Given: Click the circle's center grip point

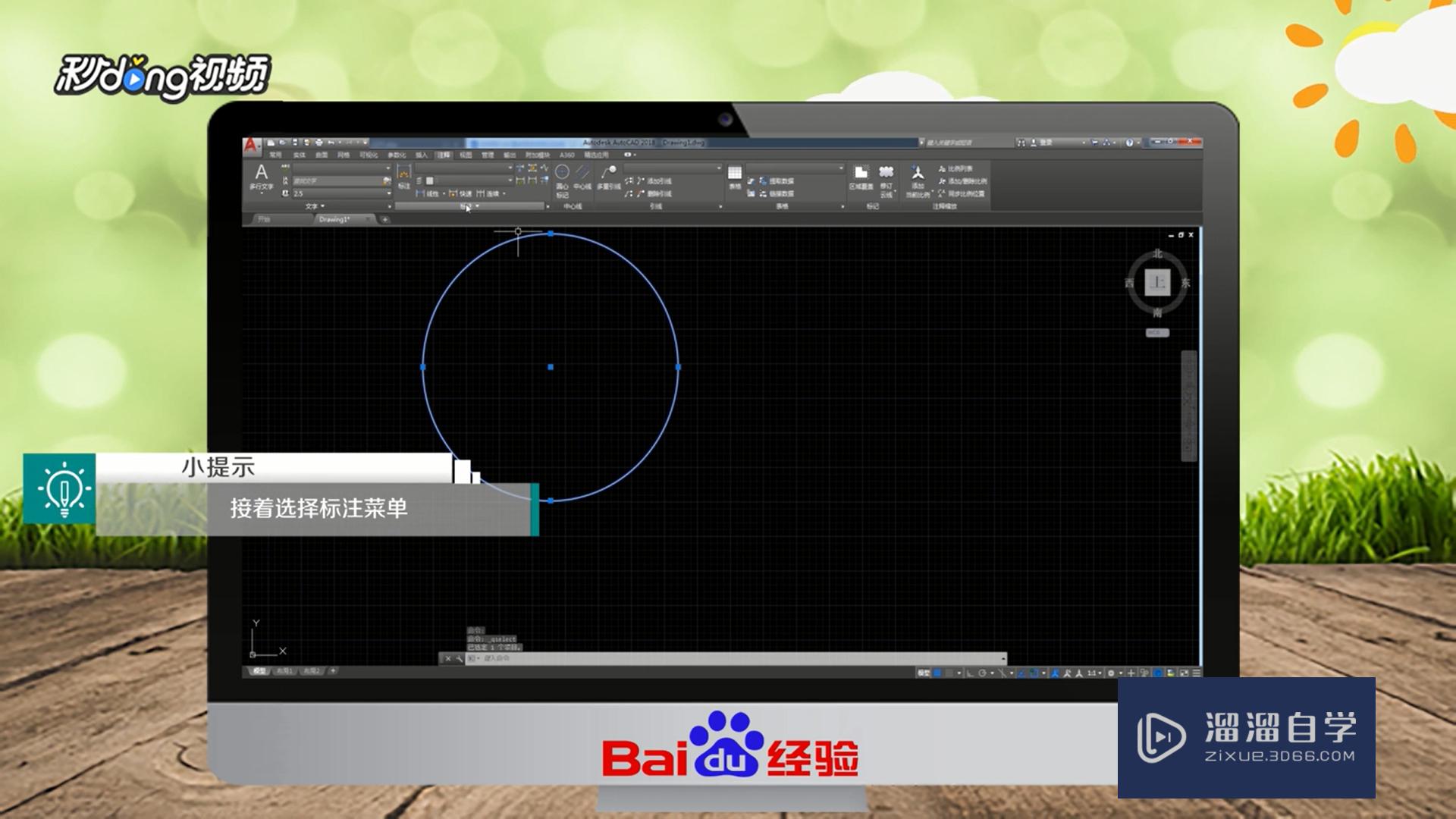Looking at the screenshot, I should coord(551,367).
